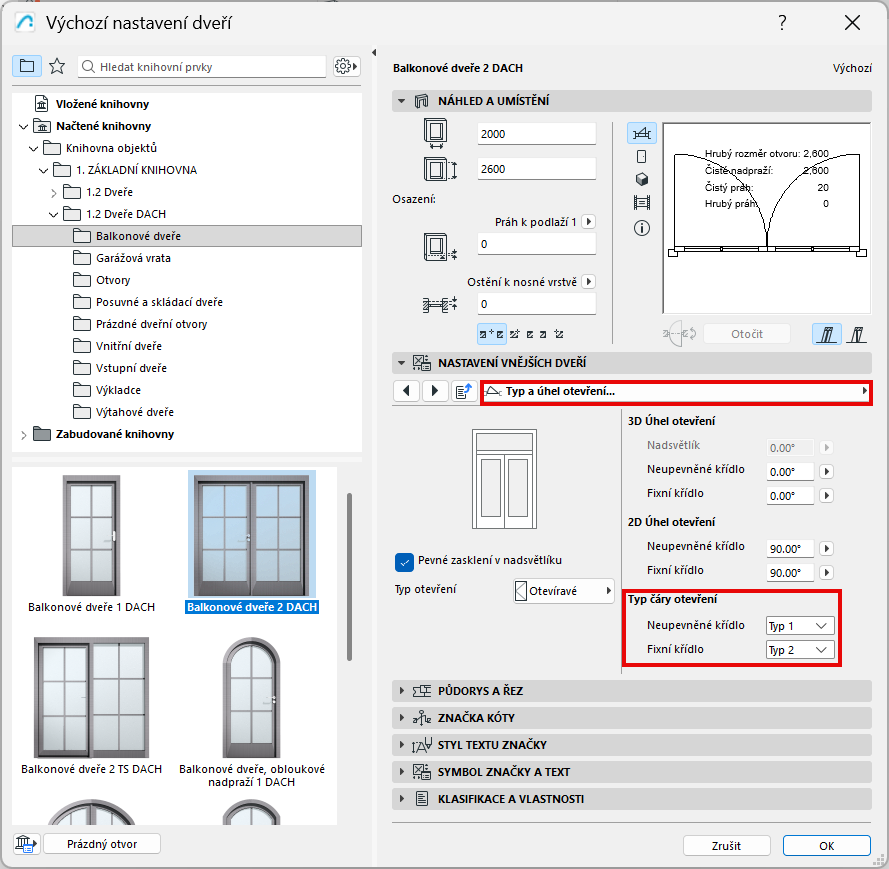The image size is (889, 869).
Task: Open Fixní křídlo Typ 2 dropdown
Action: point(800,650)
